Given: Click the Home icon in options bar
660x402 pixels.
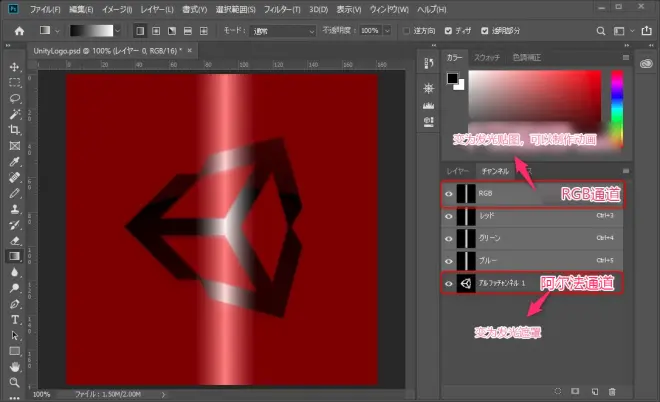Looking at the screenshot, I should click(19, 31).
